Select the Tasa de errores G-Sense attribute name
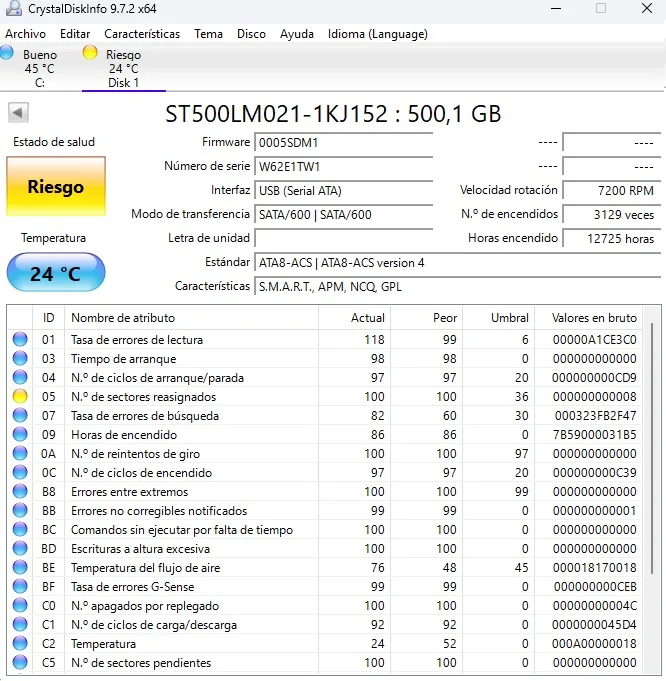The height and width of the screenshot is (681, 666). point(133,587)
